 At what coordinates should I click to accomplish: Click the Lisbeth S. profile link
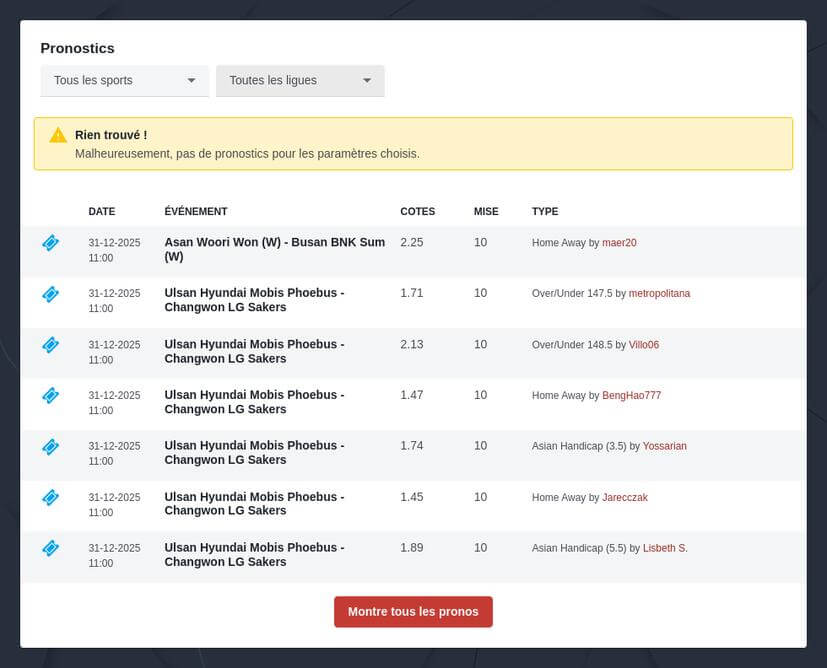click(665, 549)
